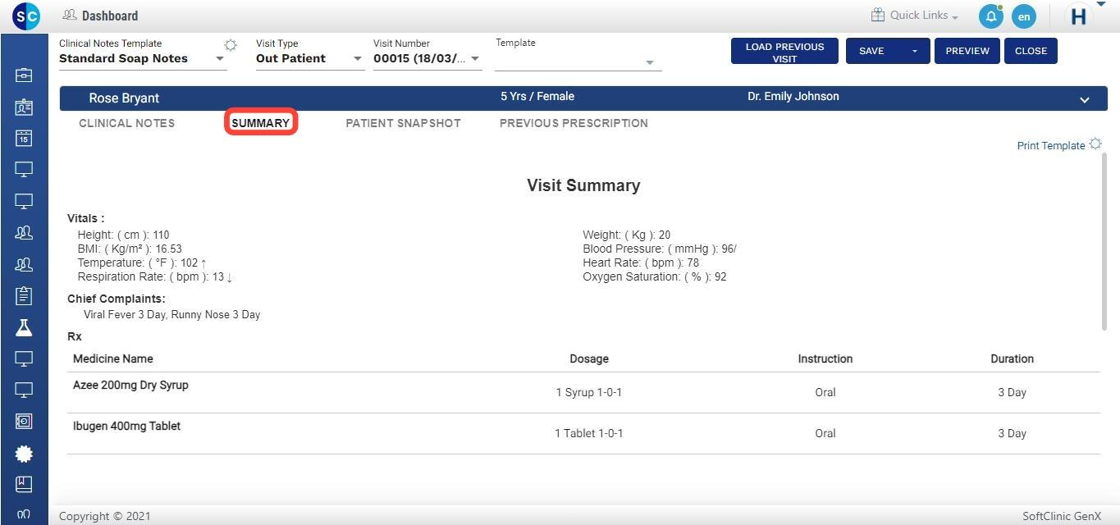Click 'Copyright © 2021' footer text

tap(105, 516)
